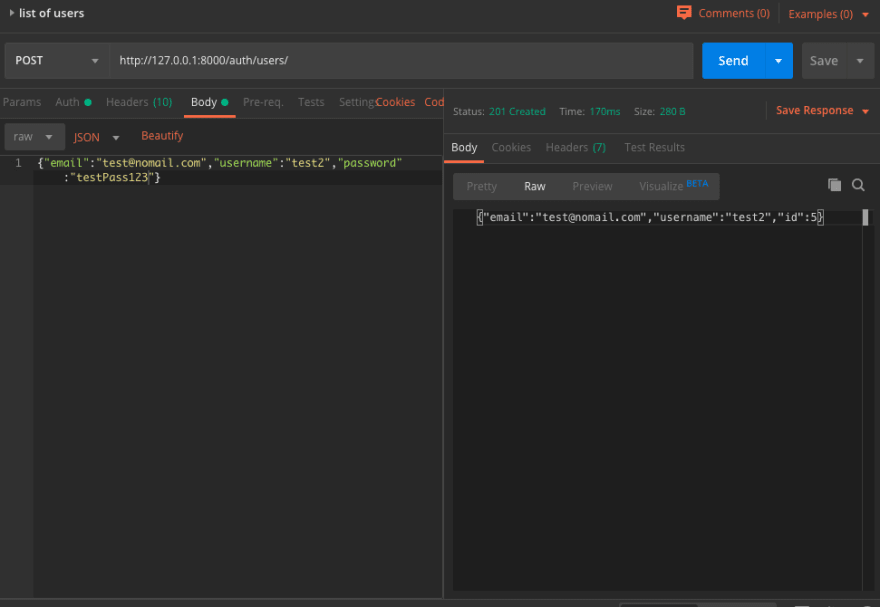Open the Comments (0) panel
Screen dimensions: 880x607
tap(723, 13)
